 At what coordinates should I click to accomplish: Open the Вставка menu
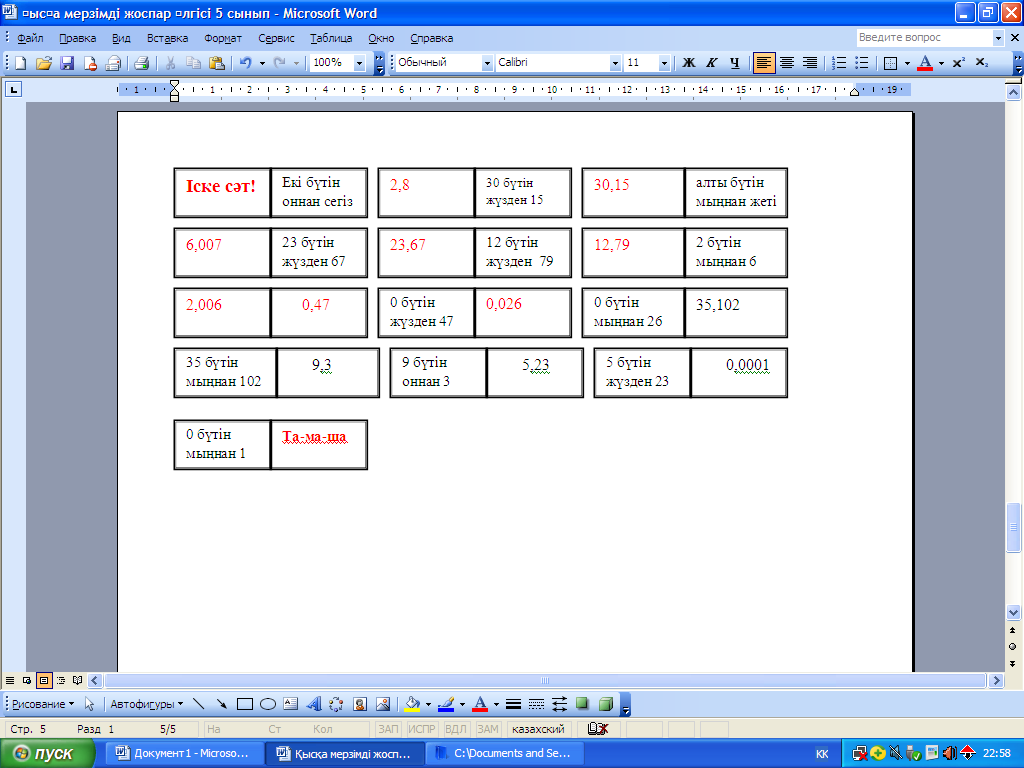(x=167, y=38)
